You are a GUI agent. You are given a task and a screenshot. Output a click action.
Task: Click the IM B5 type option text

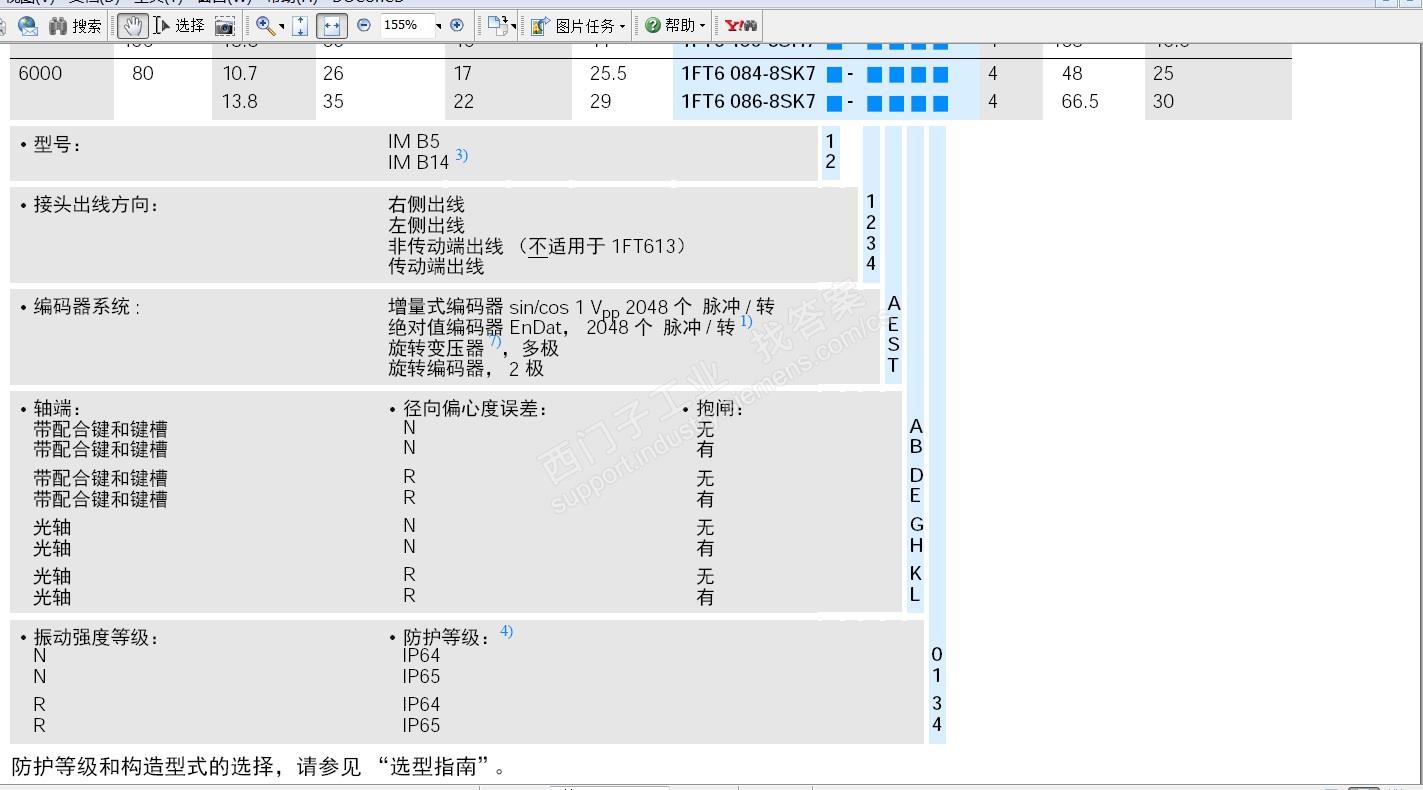coord(414,142)
